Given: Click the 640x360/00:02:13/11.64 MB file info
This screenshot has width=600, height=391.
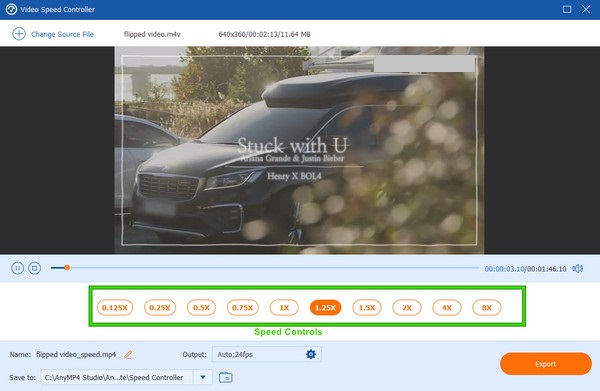Looking at the screenshot, I should pos(264,34).
